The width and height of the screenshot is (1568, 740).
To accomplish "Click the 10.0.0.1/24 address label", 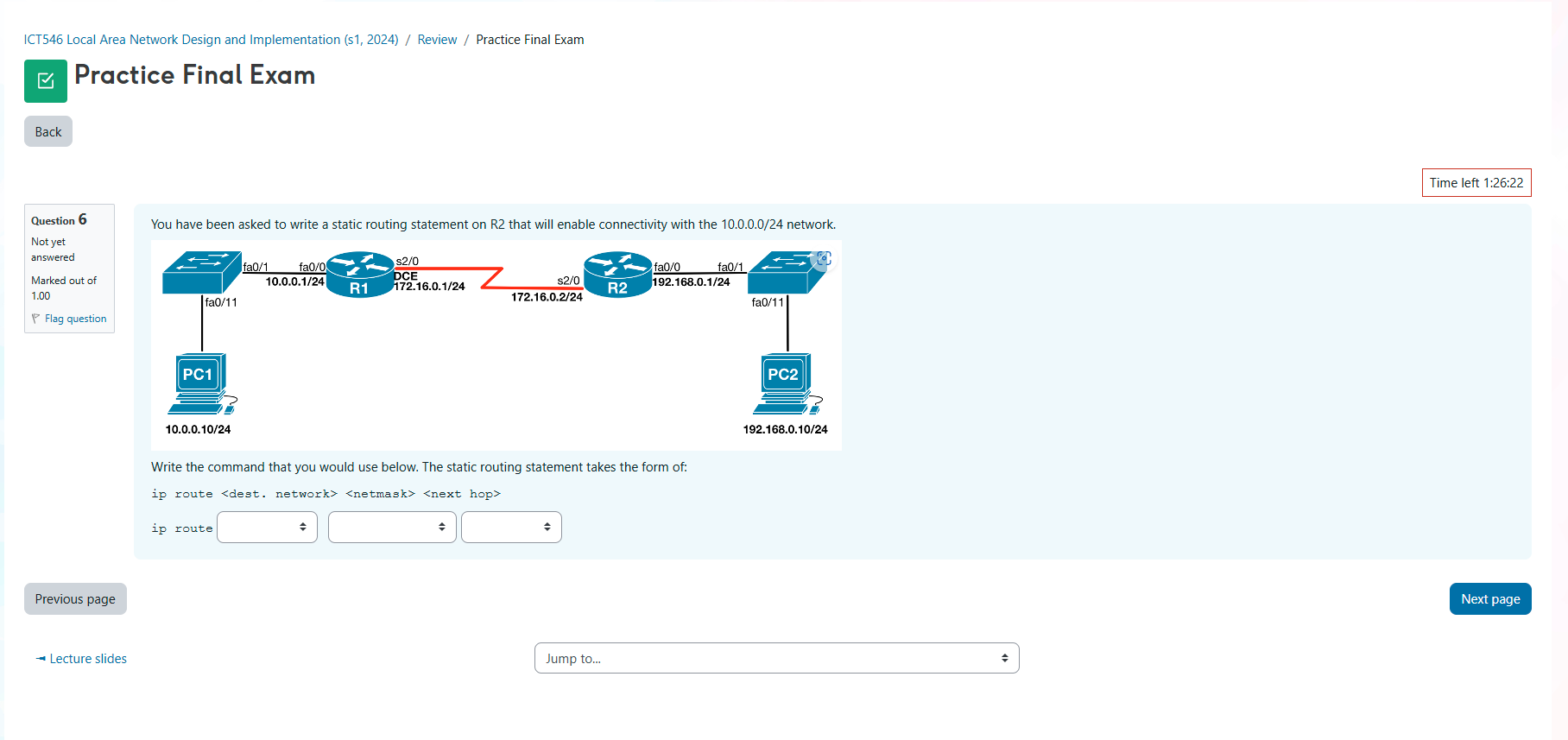I will click(x=294, y=281).
